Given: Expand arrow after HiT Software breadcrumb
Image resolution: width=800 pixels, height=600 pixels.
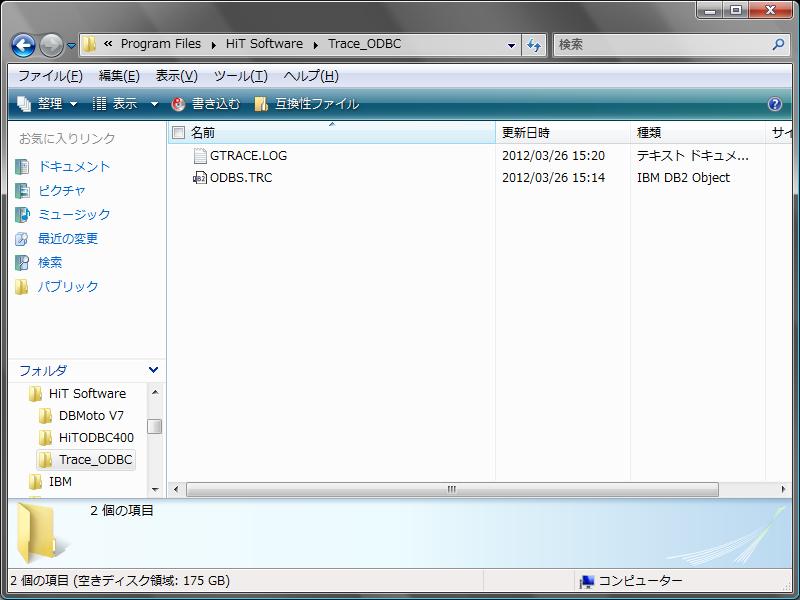Looking at the screenshot, I should (316, 45).
